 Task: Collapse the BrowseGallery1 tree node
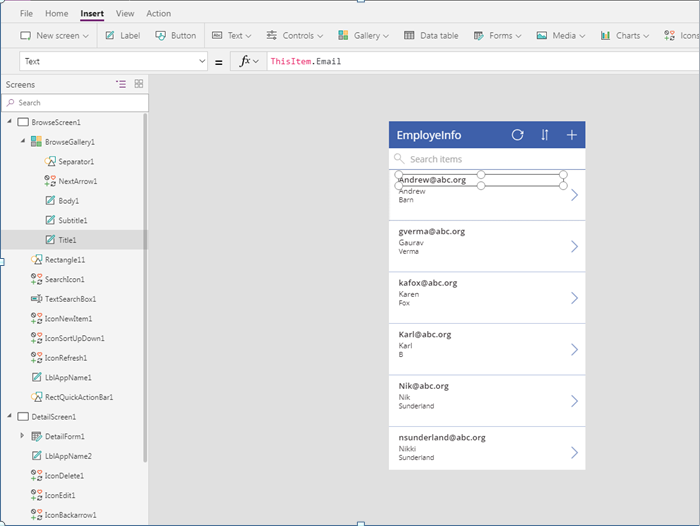pyautogui.click(x=23, y=142)
